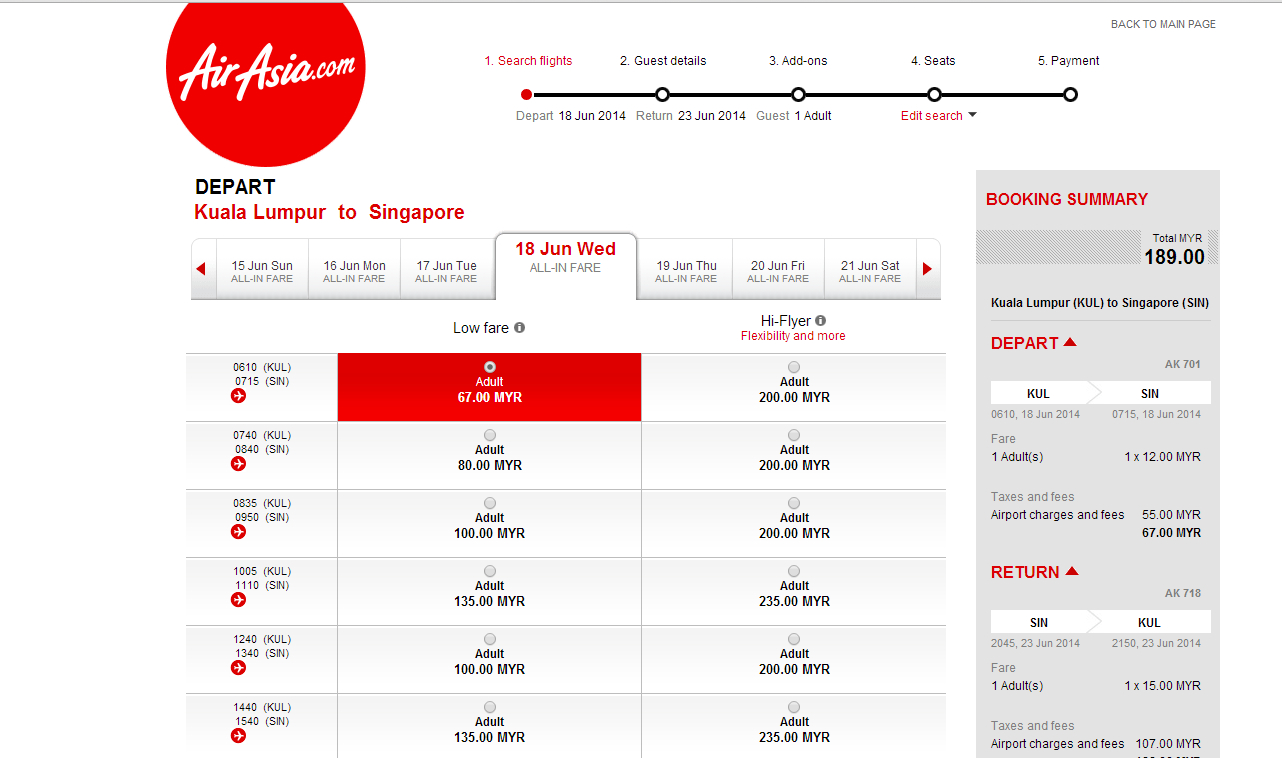This screenshot has width=1282, height=758.
Task: Click the Seats progress circle
Action: pyautogui.click(x=934, y=95)
